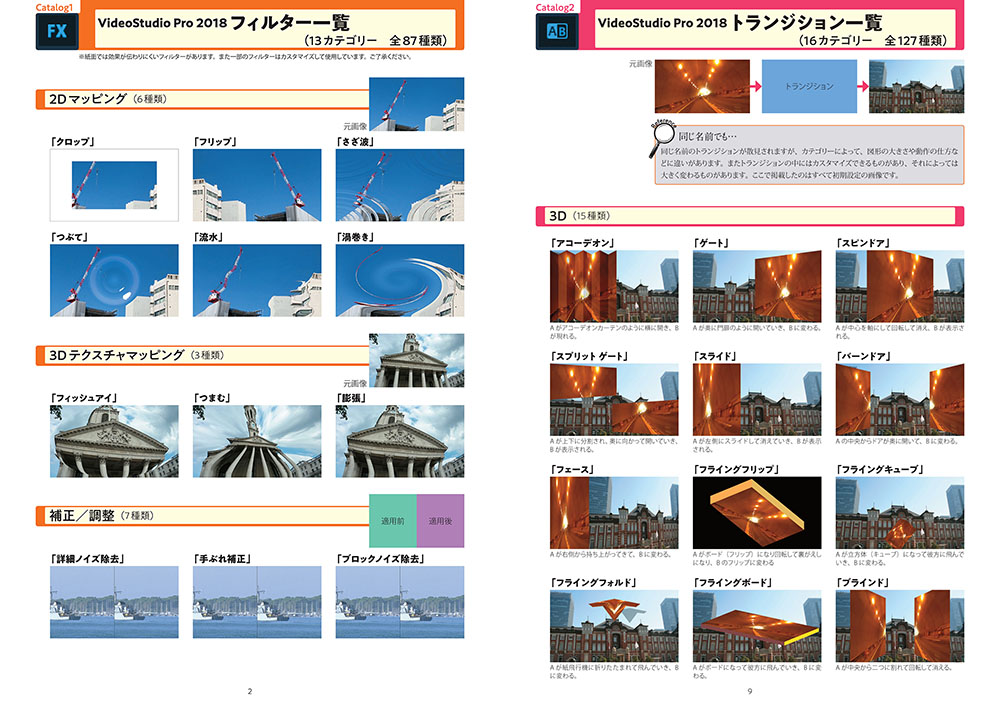This screenshot has width=1000, height=707.
Task: Select the 「フライングフリップ」 transition thumbnail
Action: [756, 513]
